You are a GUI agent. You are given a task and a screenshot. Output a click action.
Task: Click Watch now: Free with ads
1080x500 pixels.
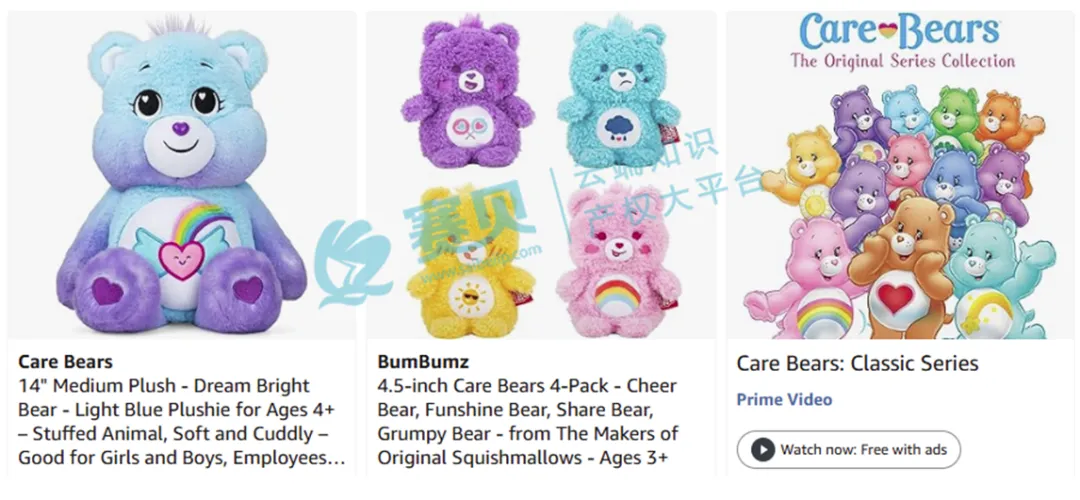click(x=849, y=450)
